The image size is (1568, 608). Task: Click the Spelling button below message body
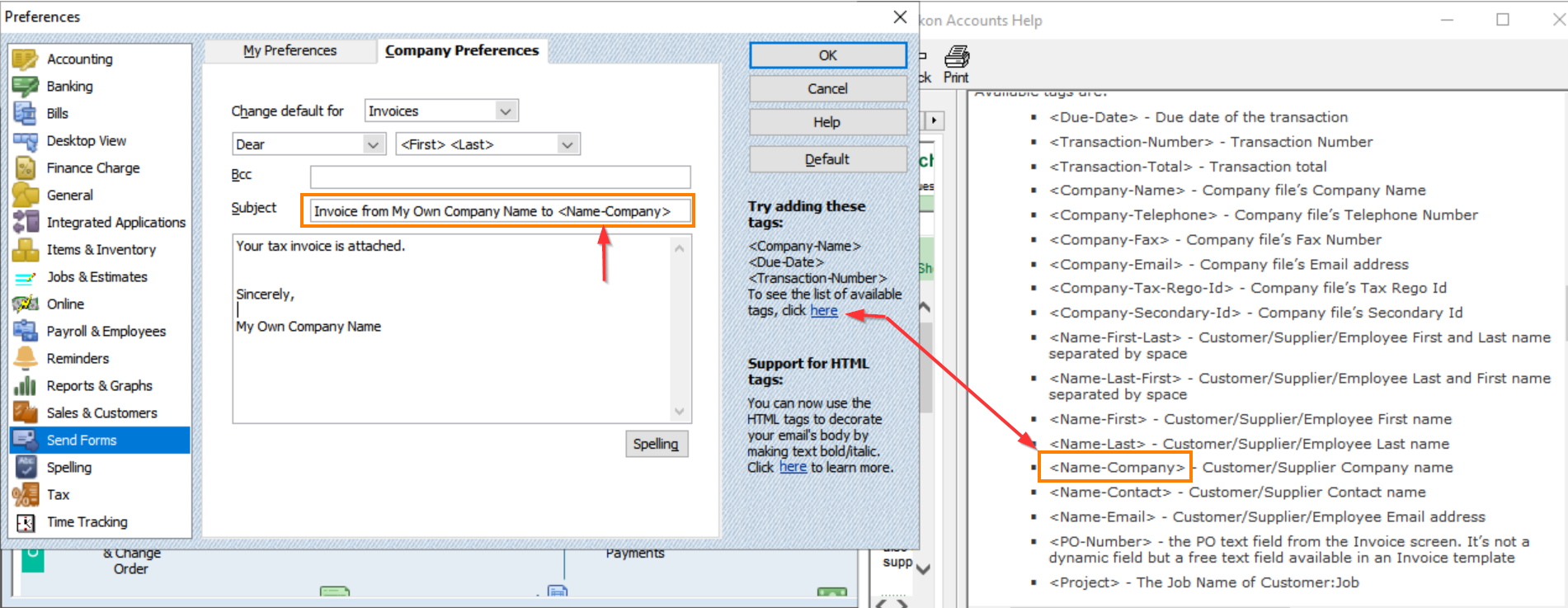pos(656,444)
